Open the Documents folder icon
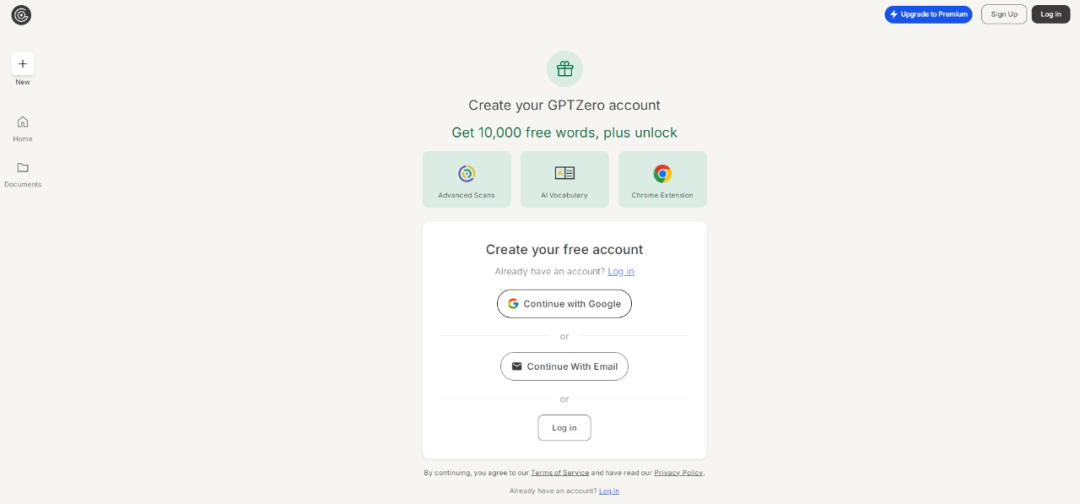Screen dimensions: 1080x504 point(23,168)
